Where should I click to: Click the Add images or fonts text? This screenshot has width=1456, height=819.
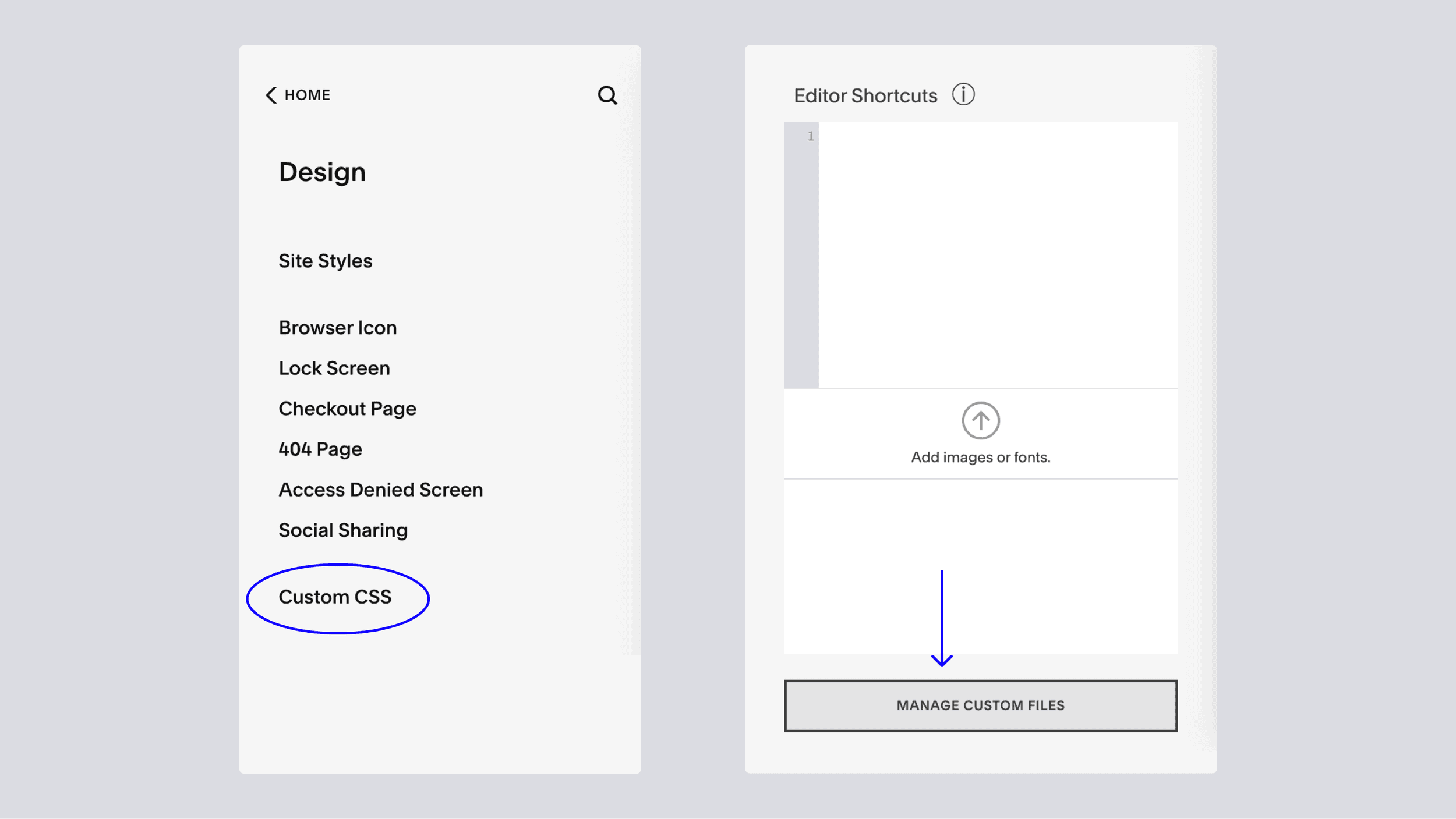pyautogui.click(x=980, y=458)
